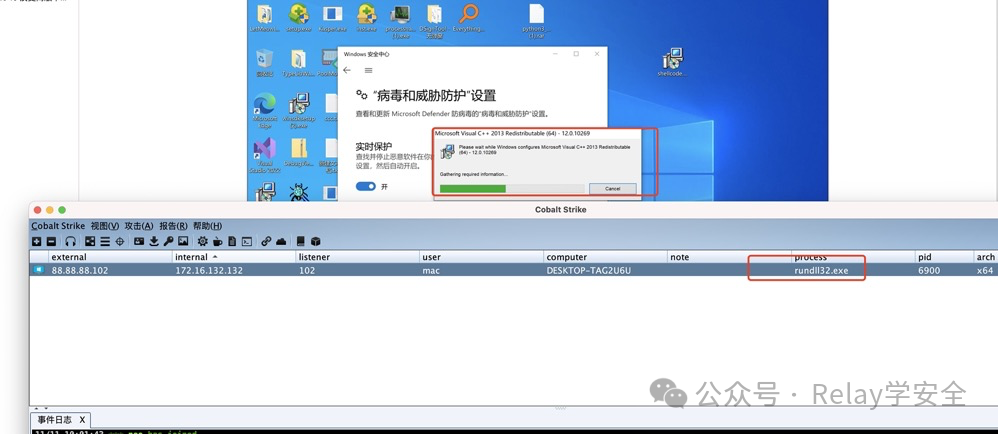Sort by user column header

tap(482, 257)
